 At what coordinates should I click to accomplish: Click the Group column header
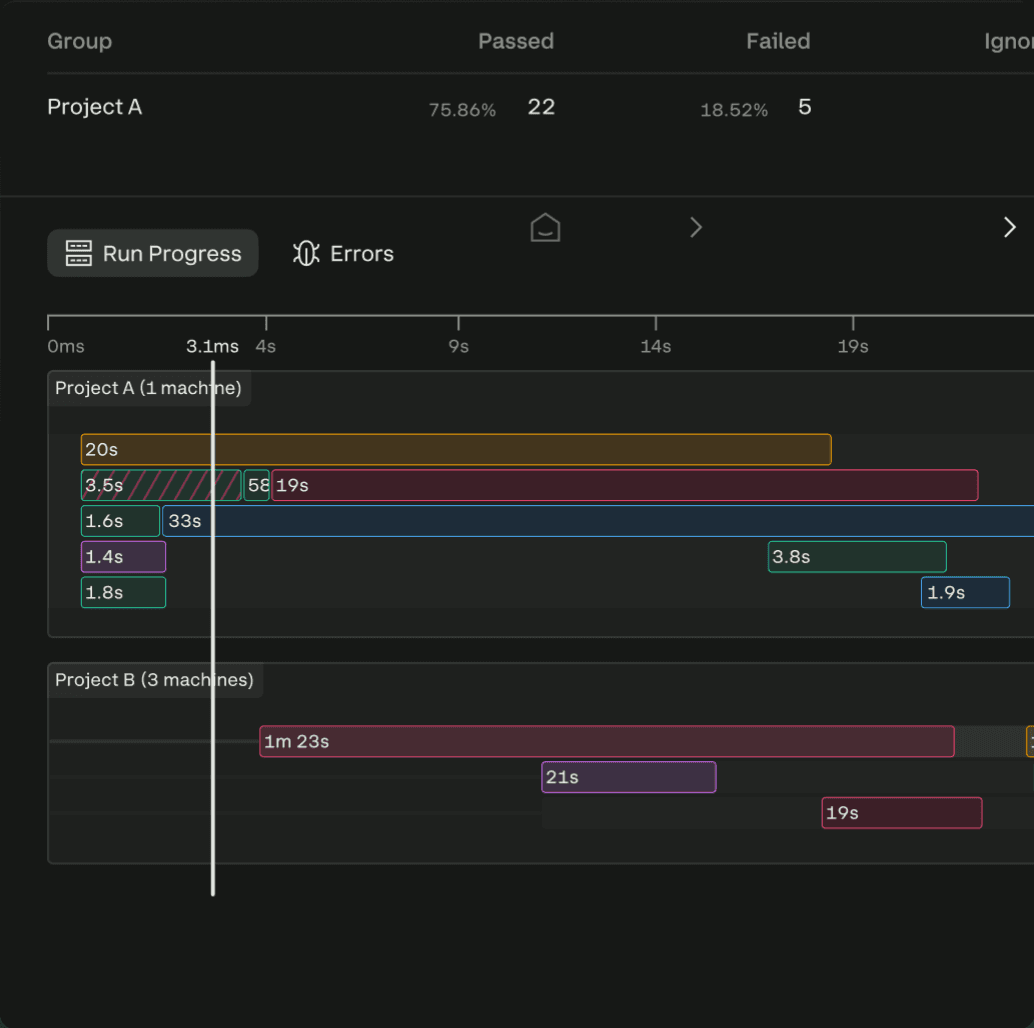click(80, 41)
